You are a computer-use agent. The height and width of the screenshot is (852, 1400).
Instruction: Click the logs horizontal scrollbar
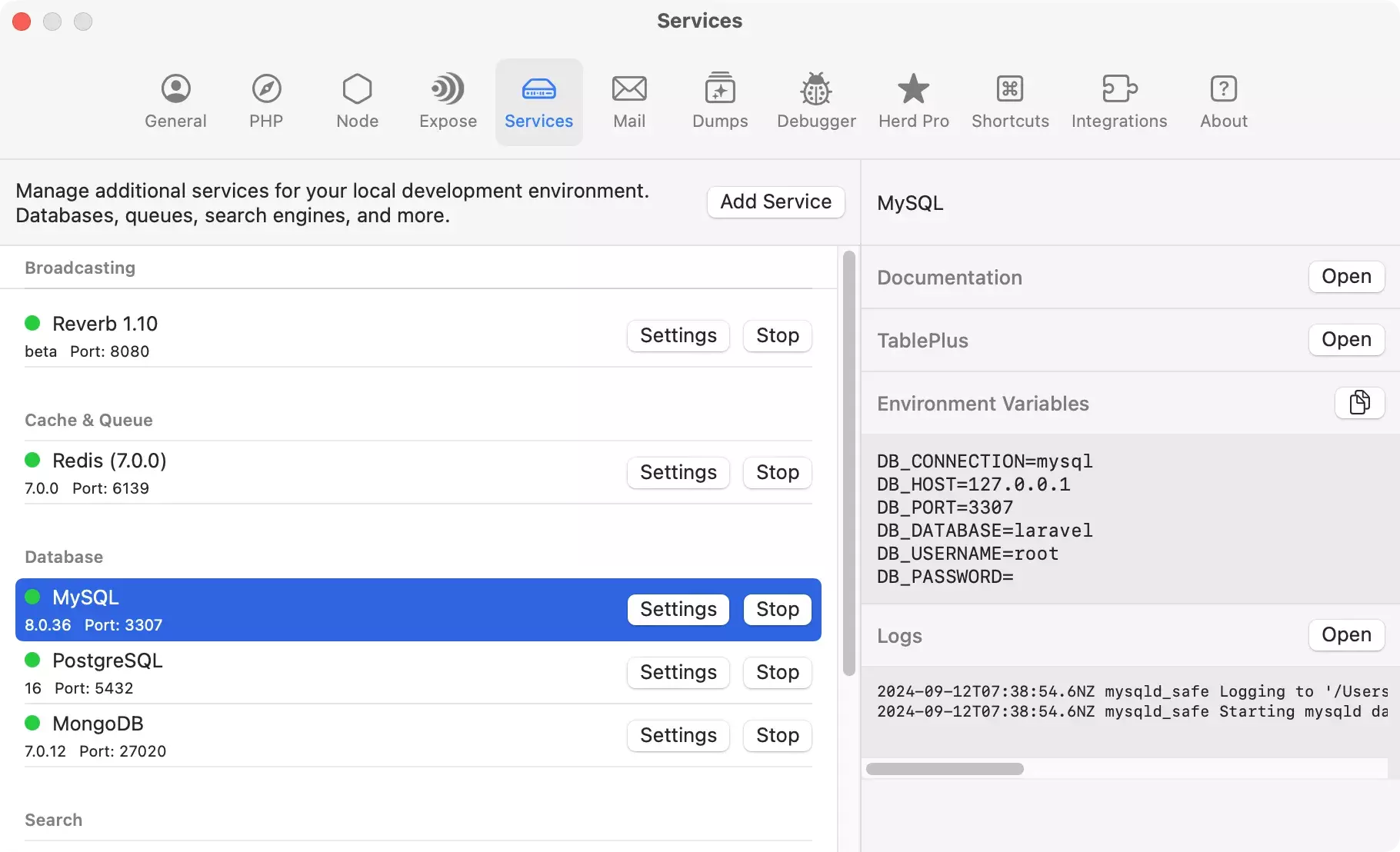[945, 769]
